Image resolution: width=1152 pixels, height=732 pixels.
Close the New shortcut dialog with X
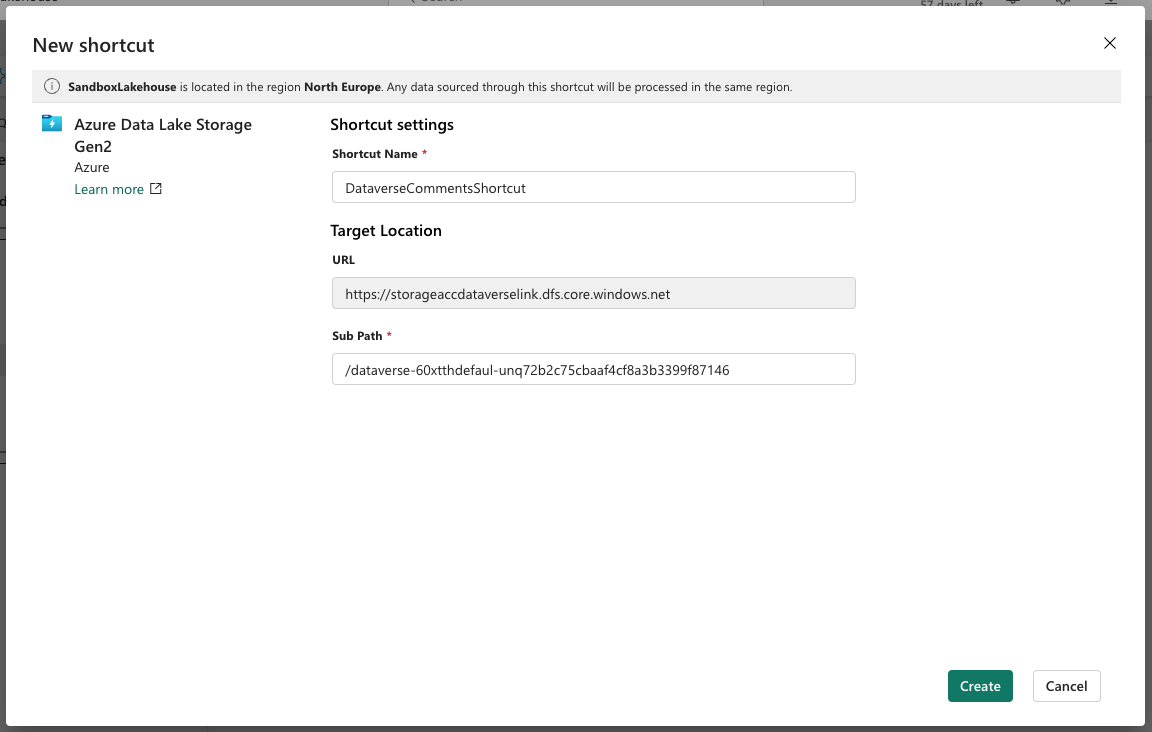[1109, 43]
